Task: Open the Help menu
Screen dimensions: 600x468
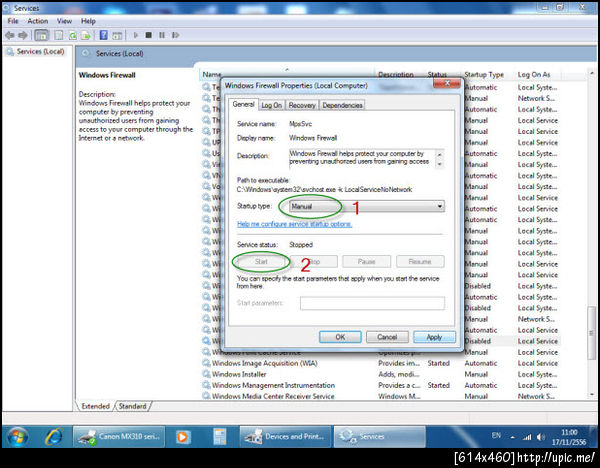Action: pyautogui.click(x=88, y=21)
